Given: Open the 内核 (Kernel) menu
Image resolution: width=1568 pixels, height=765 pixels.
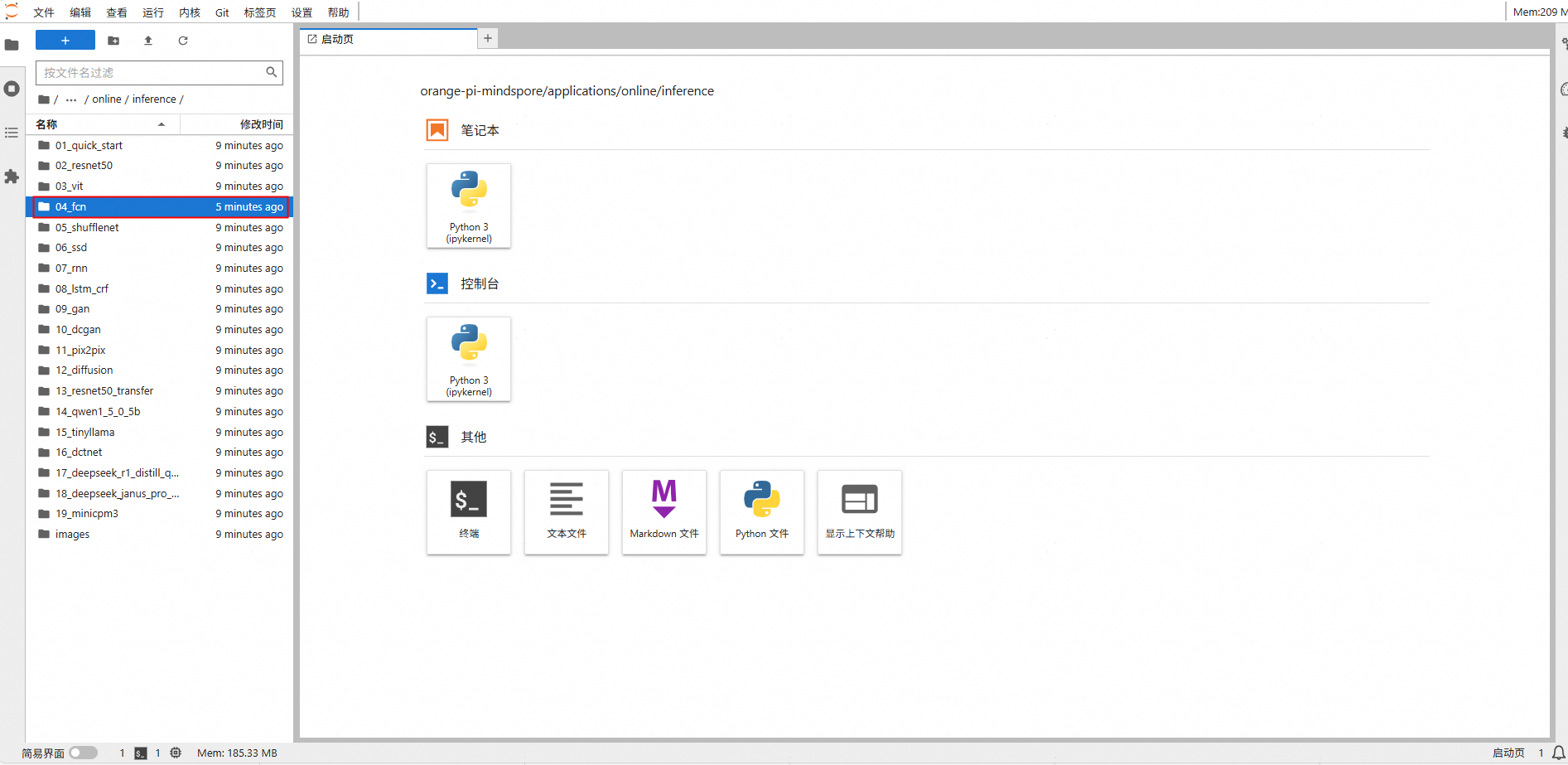Looking at the screenshot, I should 190,12.
